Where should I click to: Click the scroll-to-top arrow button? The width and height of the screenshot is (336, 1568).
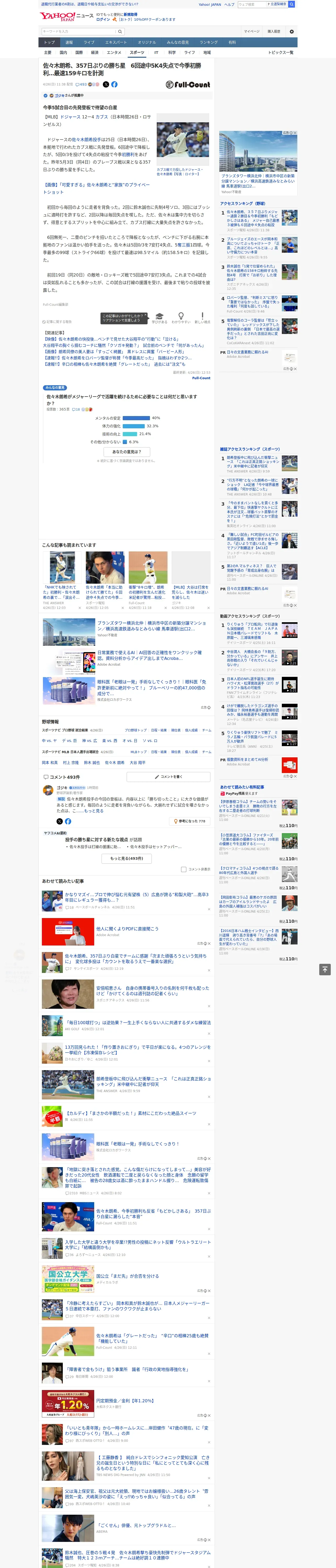(x=325, y=969)
